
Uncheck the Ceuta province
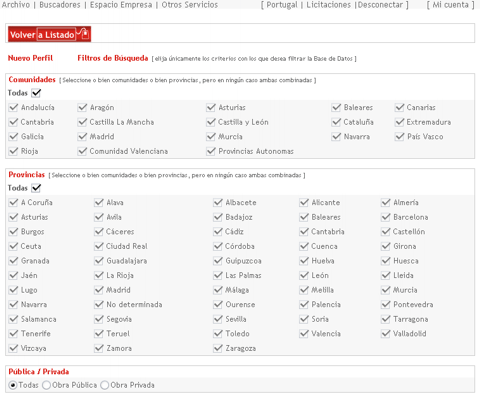point(13,246)
